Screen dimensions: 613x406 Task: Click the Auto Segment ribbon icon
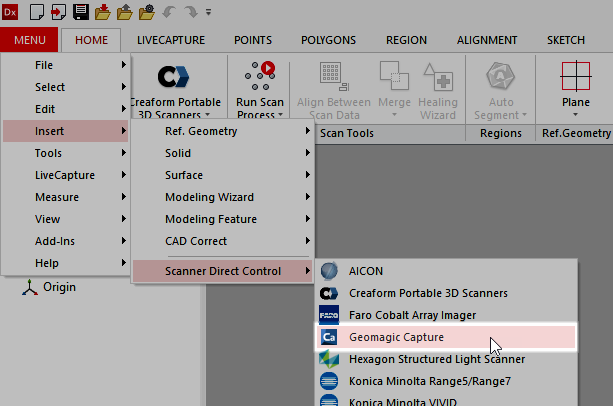click(x=500, y=76)
